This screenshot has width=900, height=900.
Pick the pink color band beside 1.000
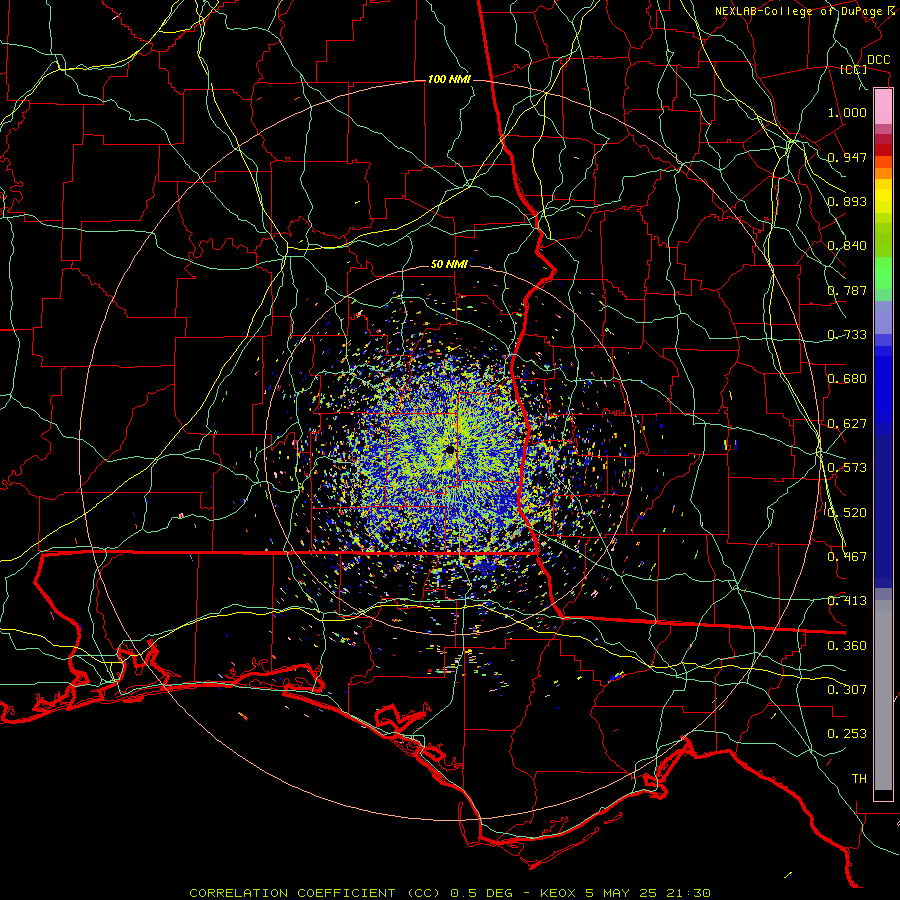(x=883, y=107)
